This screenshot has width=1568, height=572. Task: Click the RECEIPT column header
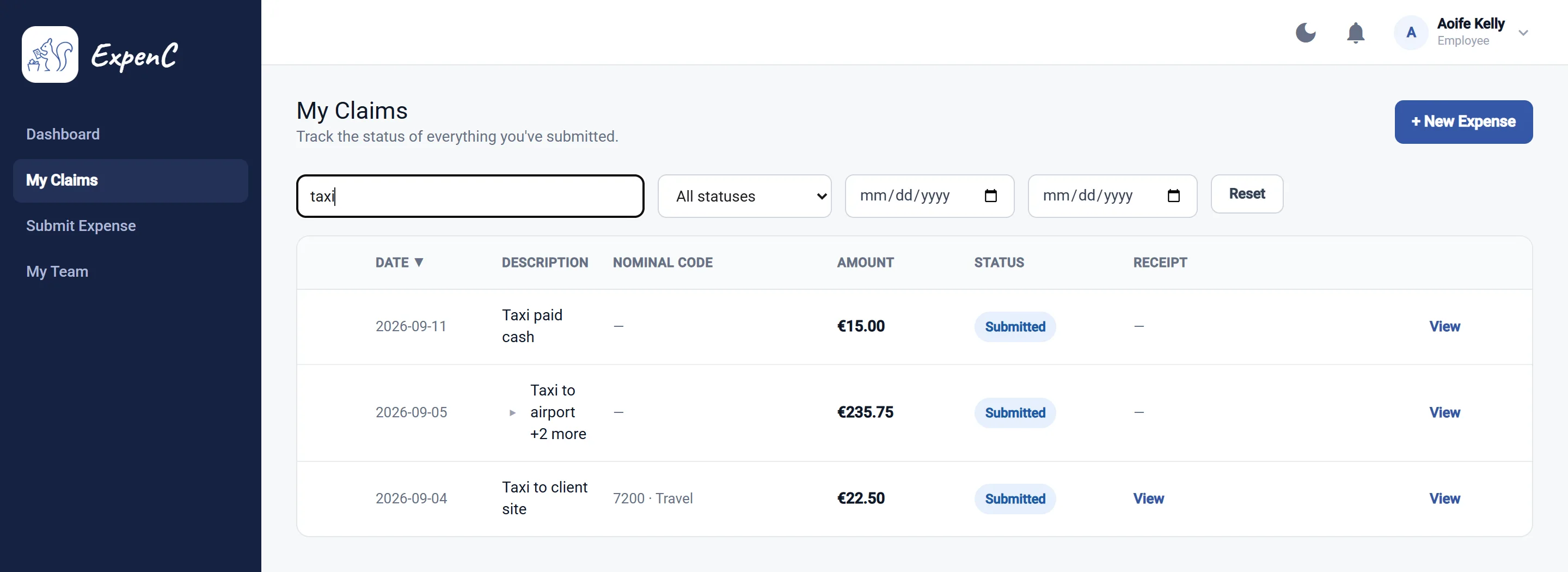[1160, 263]
